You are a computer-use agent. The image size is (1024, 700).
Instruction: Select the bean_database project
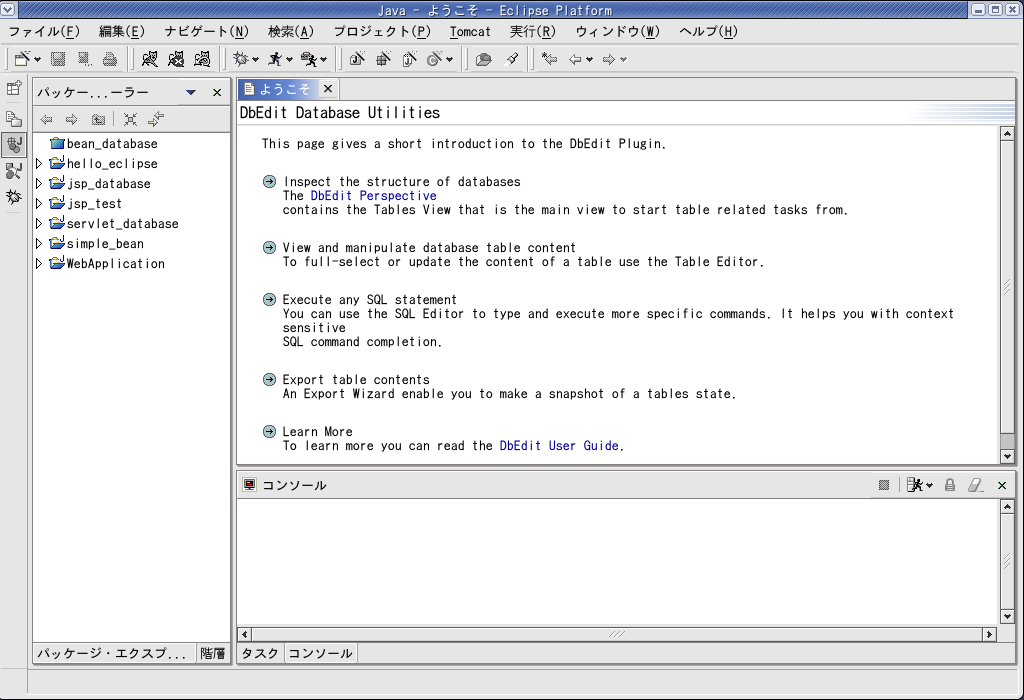point(104,144)
